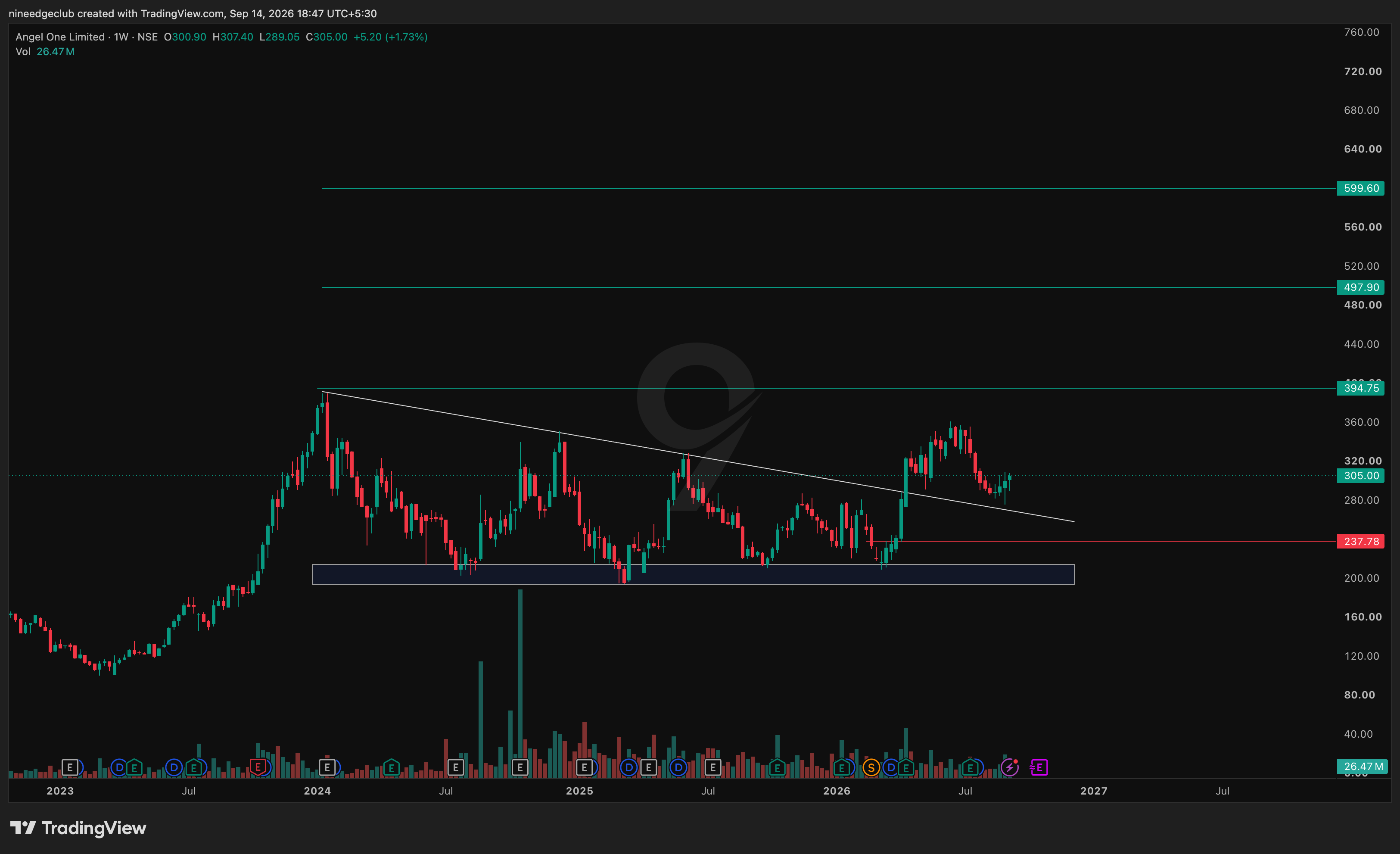The image size is (1400, 854).
Task: Click the 394.75 price level tag
Action: pos(1361,388)
